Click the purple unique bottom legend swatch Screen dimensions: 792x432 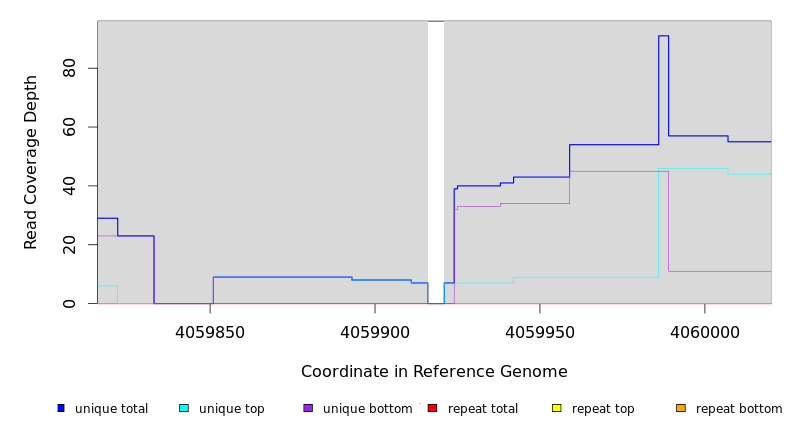coord(308,408)
